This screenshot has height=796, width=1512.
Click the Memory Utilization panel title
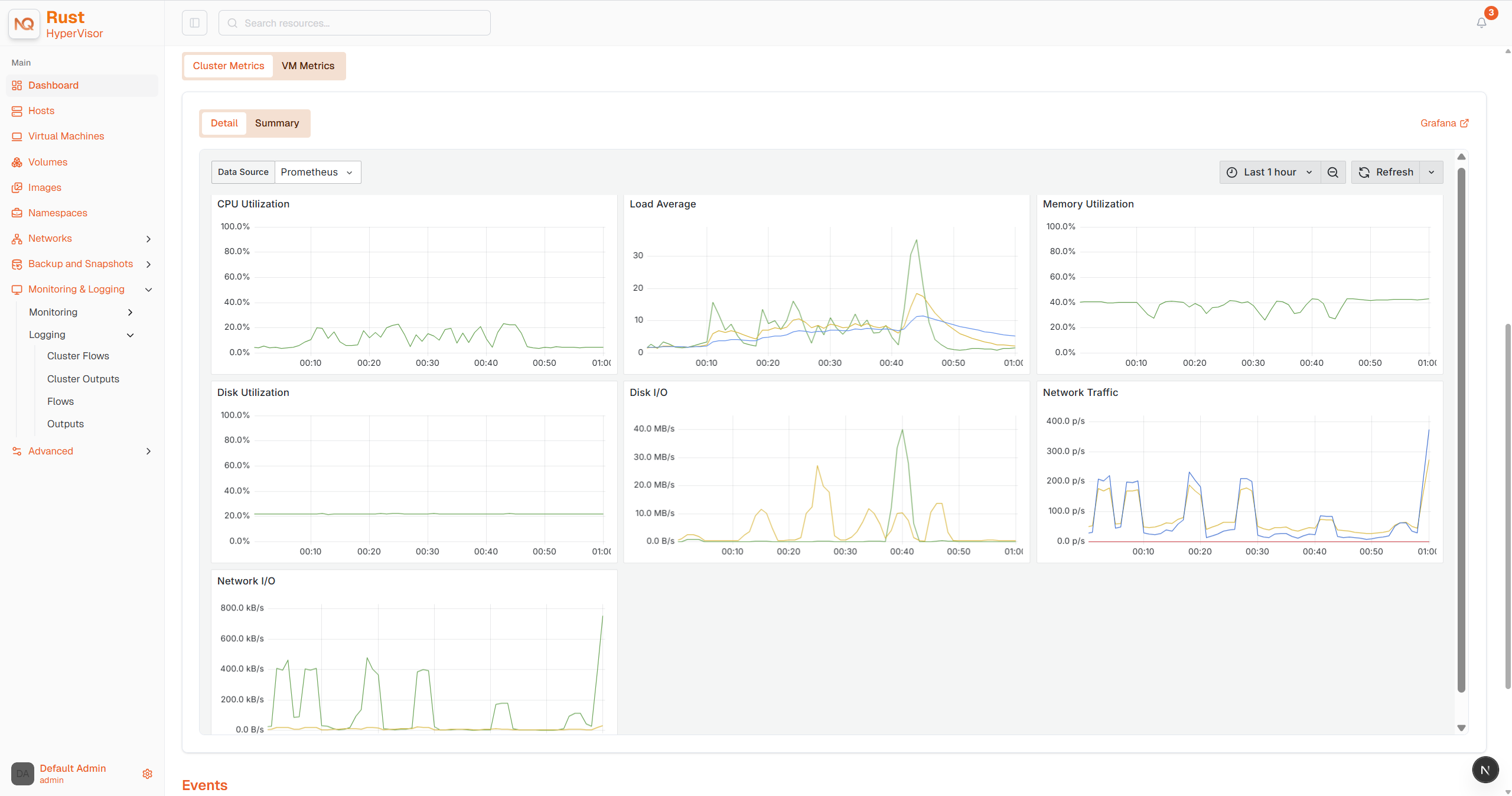click(x=1088, y=204)
